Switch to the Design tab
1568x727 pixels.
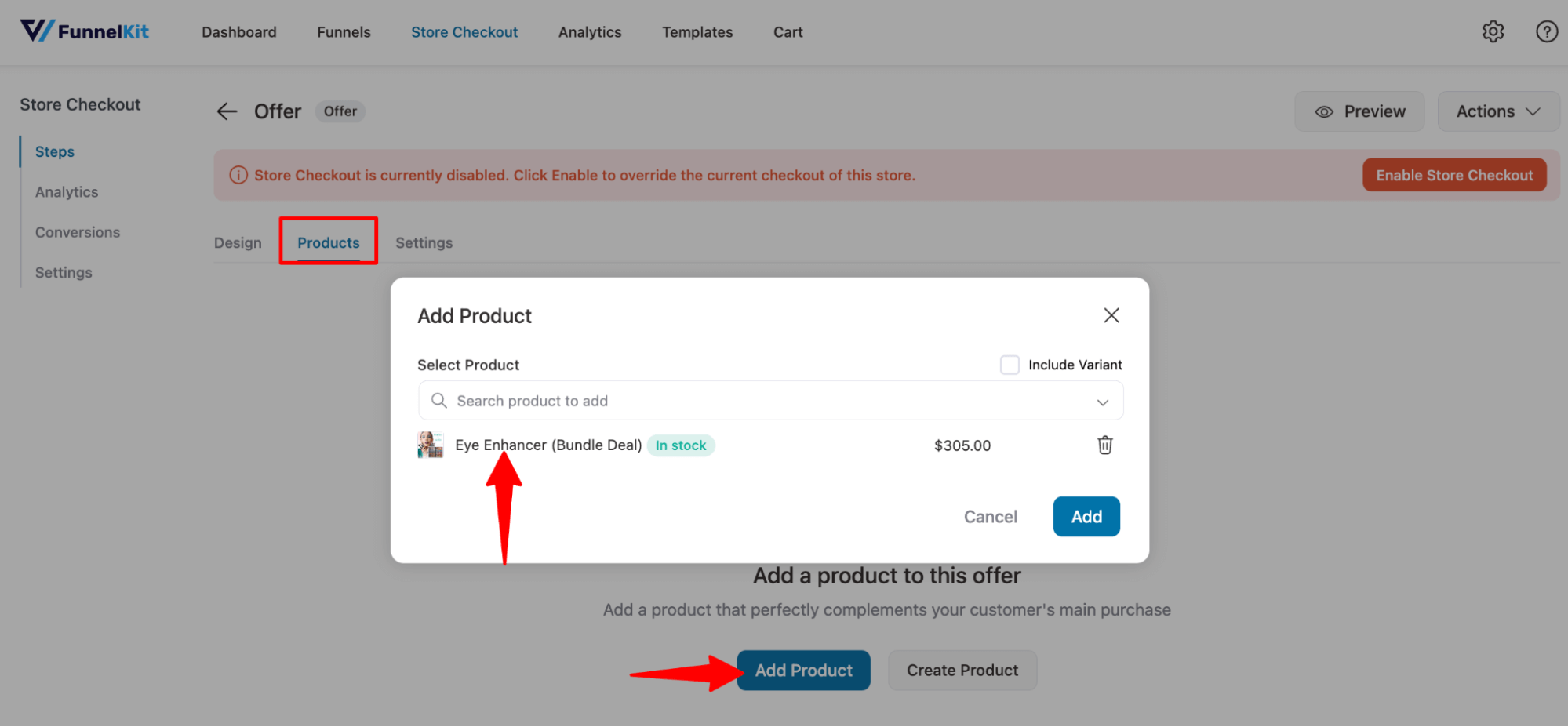coord(238,242)
